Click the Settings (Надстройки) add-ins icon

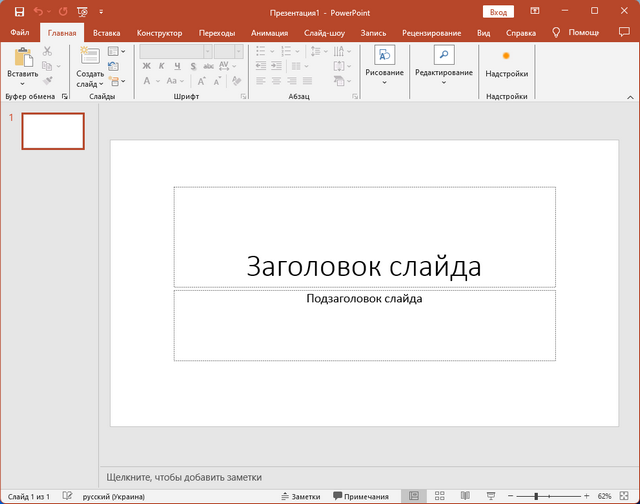pyautogui.click(x=506, y=56)
